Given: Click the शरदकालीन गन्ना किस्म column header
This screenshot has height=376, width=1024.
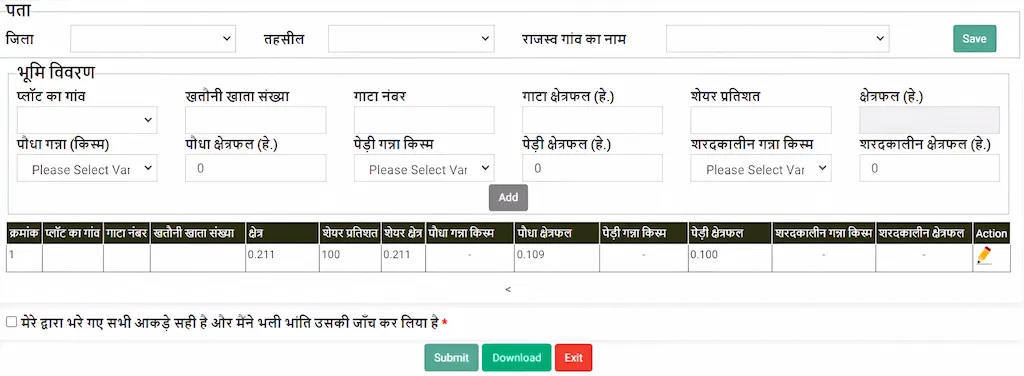Looking at the screenshot, I should pos(824,233).
